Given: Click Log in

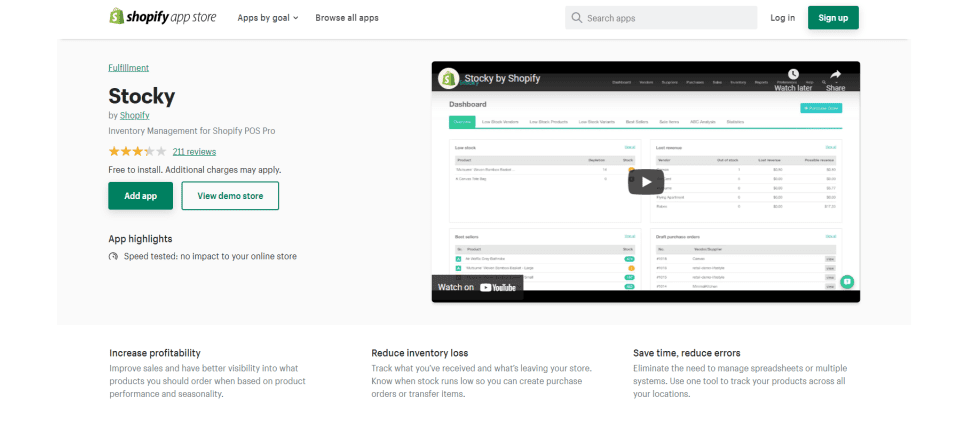Looking at the screenshot, I should coord(782,18).
